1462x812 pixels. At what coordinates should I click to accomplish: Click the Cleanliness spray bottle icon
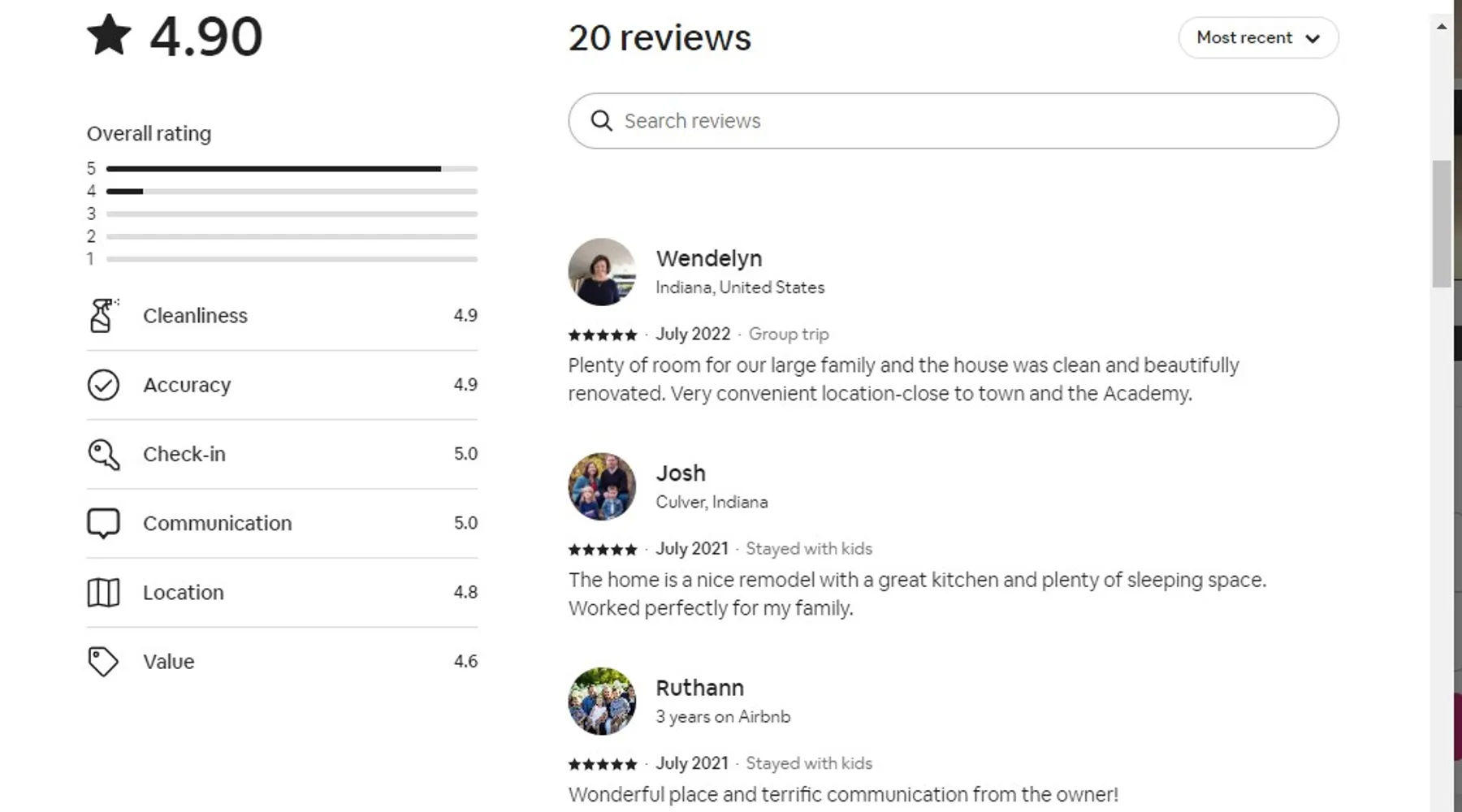[x=103, y=315]
